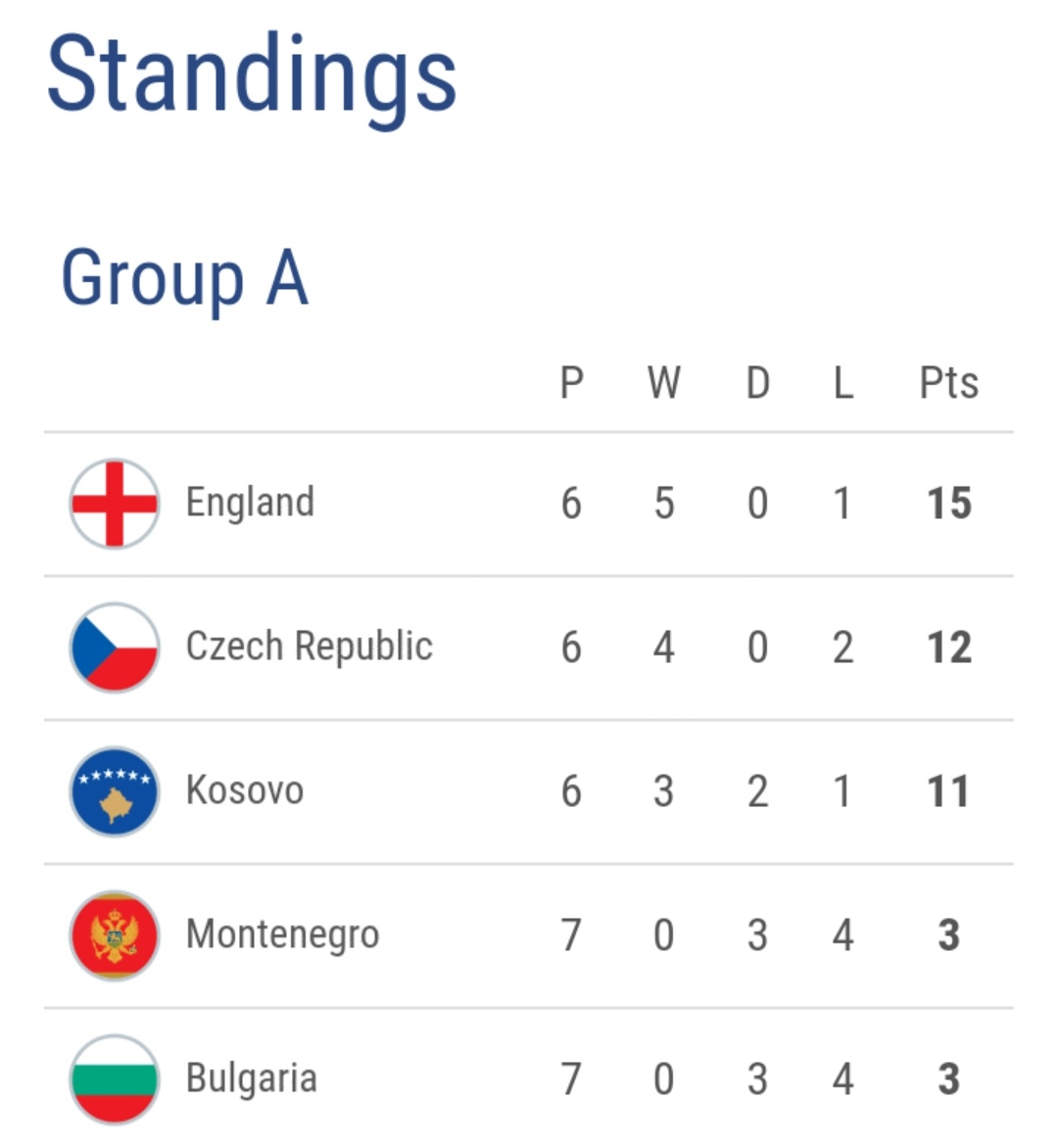Open the Bulgaria team name
The width and height of the screenshot is (1058, 1148).
pos(251,1078)
